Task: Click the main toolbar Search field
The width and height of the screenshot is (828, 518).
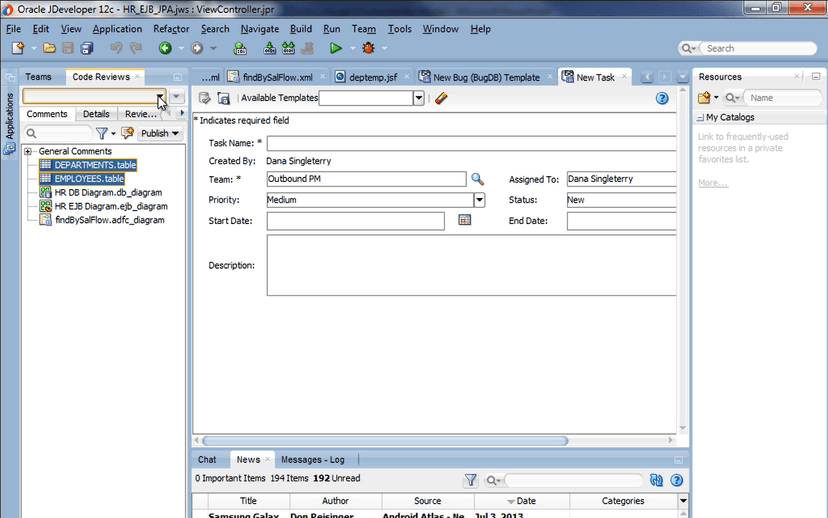Action: pyautogui.click(x=758, y=49)
